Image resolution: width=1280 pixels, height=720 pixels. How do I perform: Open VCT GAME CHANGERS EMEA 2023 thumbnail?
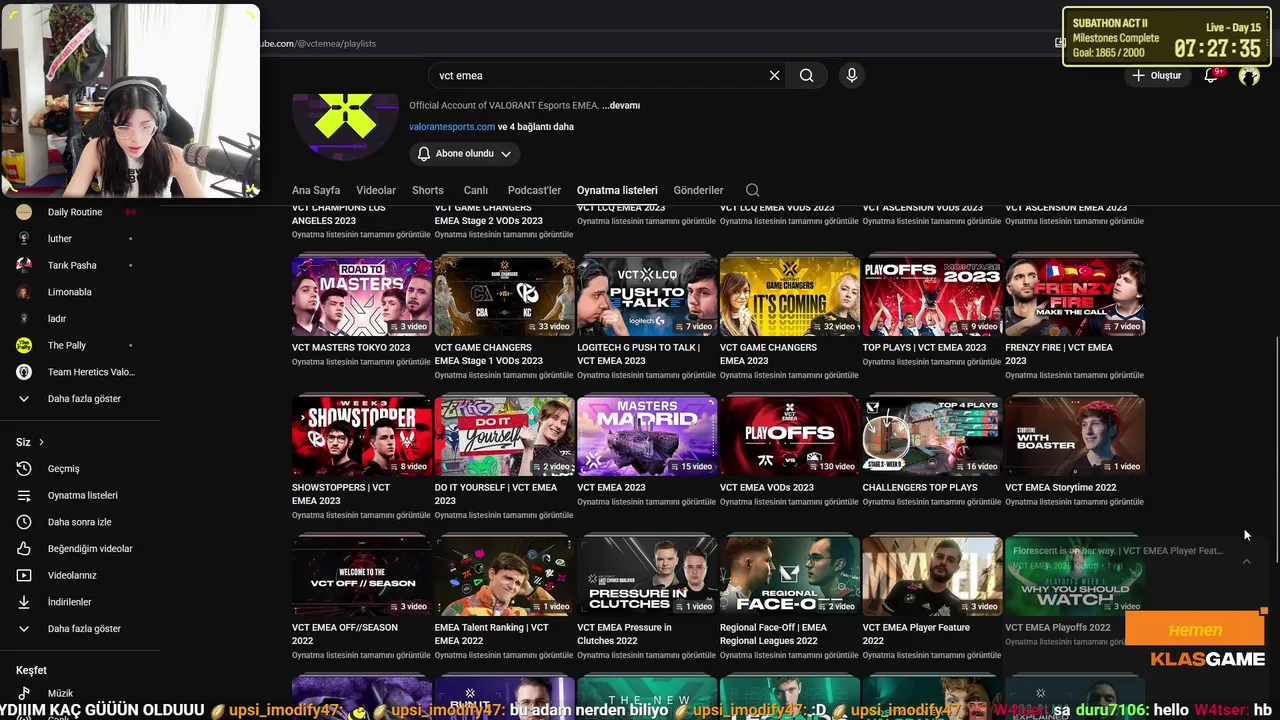click(790, 296)
